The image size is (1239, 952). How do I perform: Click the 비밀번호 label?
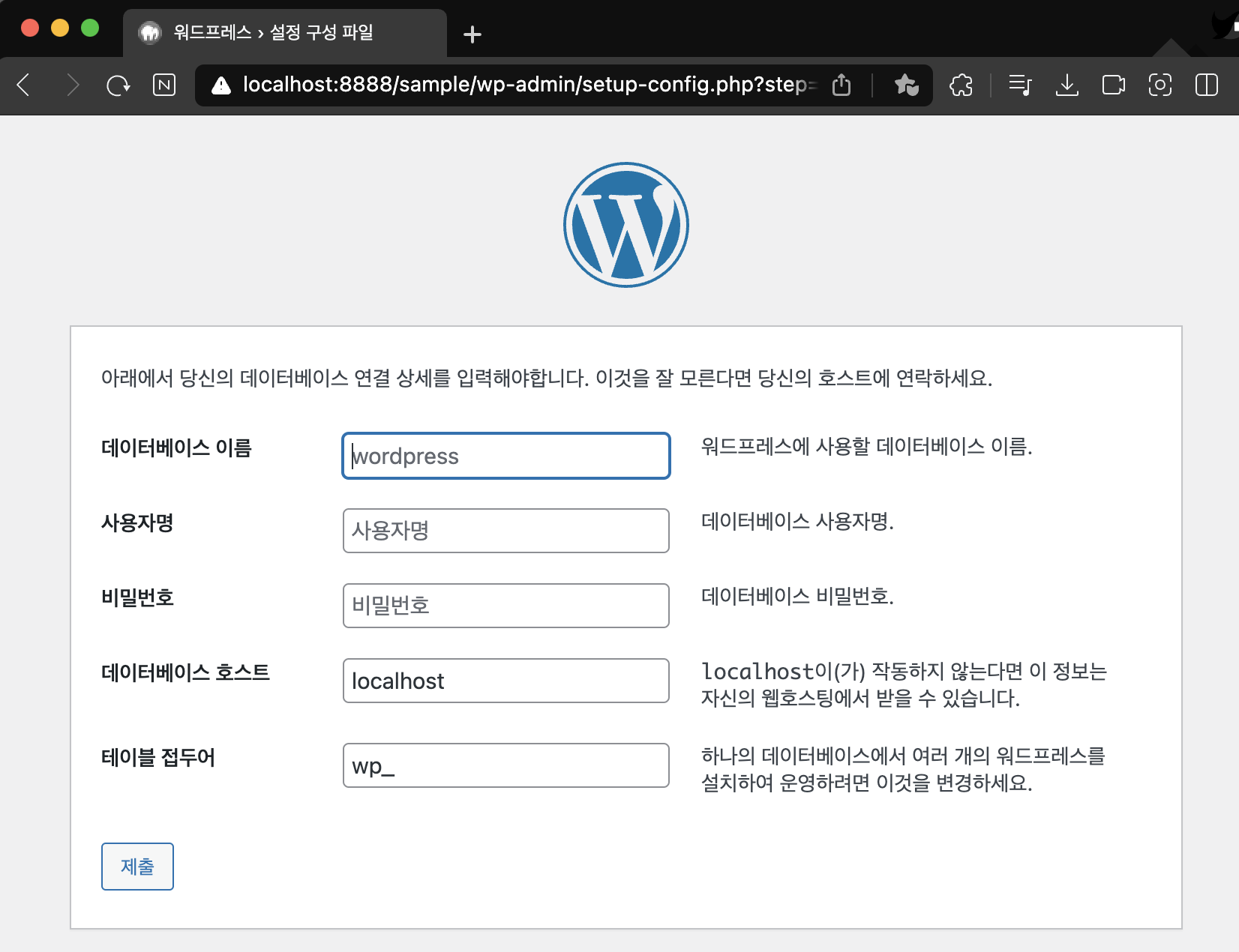coord(137,598)
